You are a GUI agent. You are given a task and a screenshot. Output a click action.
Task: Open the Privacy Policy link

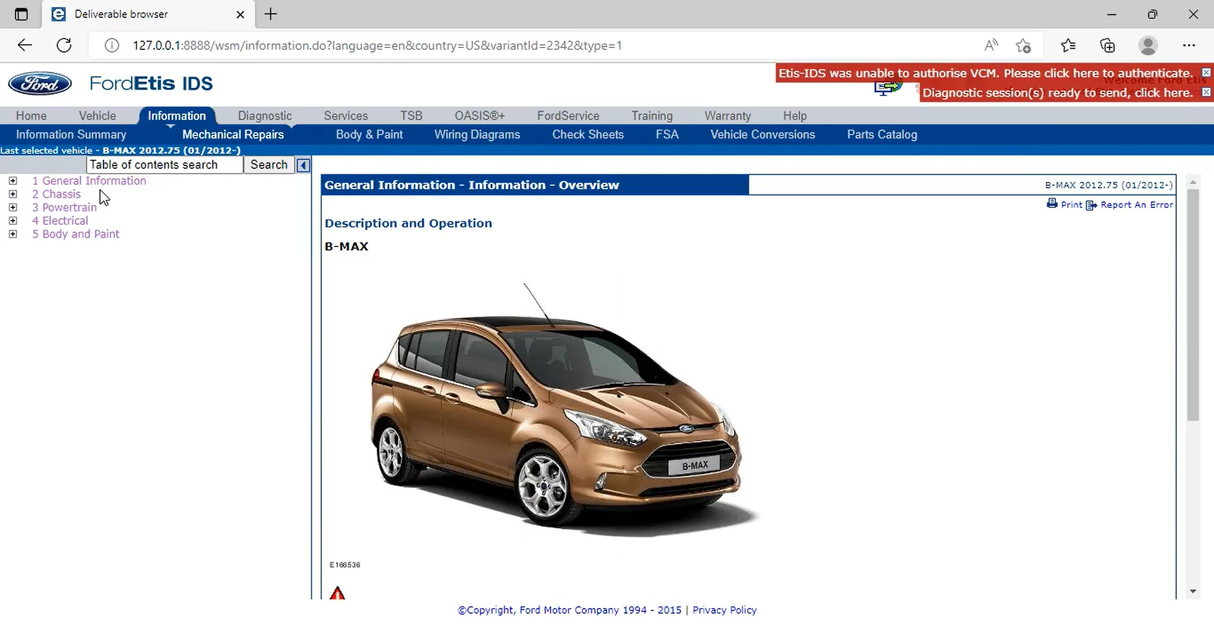[x=724, y=610]
